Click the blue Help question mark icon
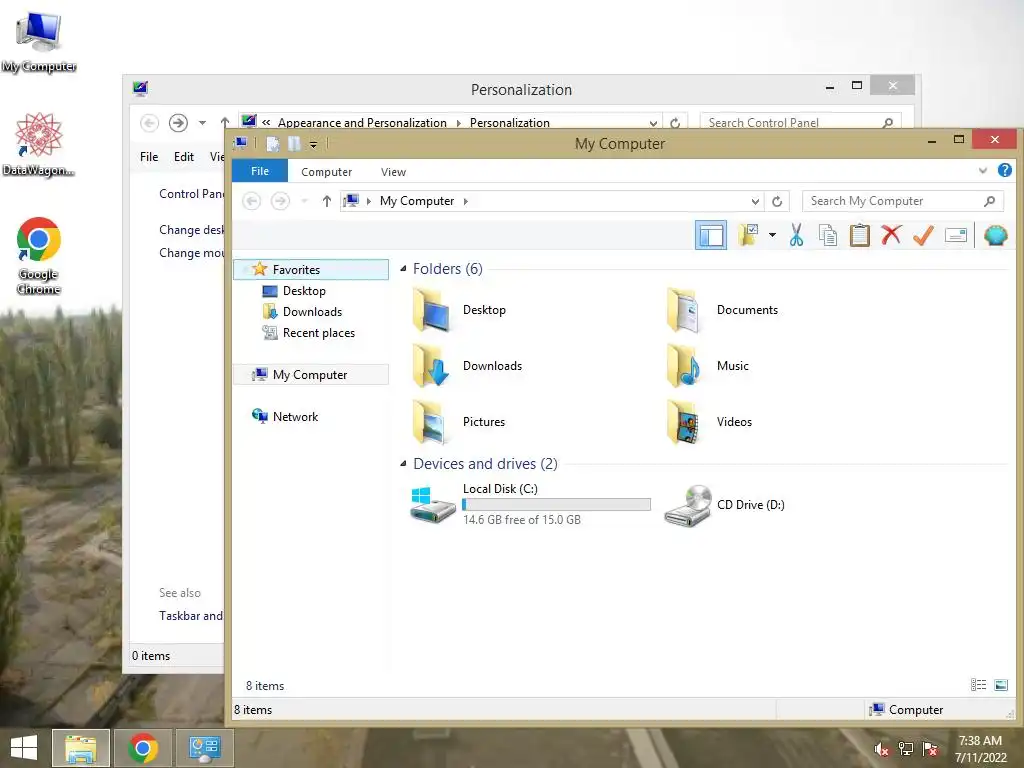The height and width of the screenshot is (768, 1024). [x=1004, y=170]
